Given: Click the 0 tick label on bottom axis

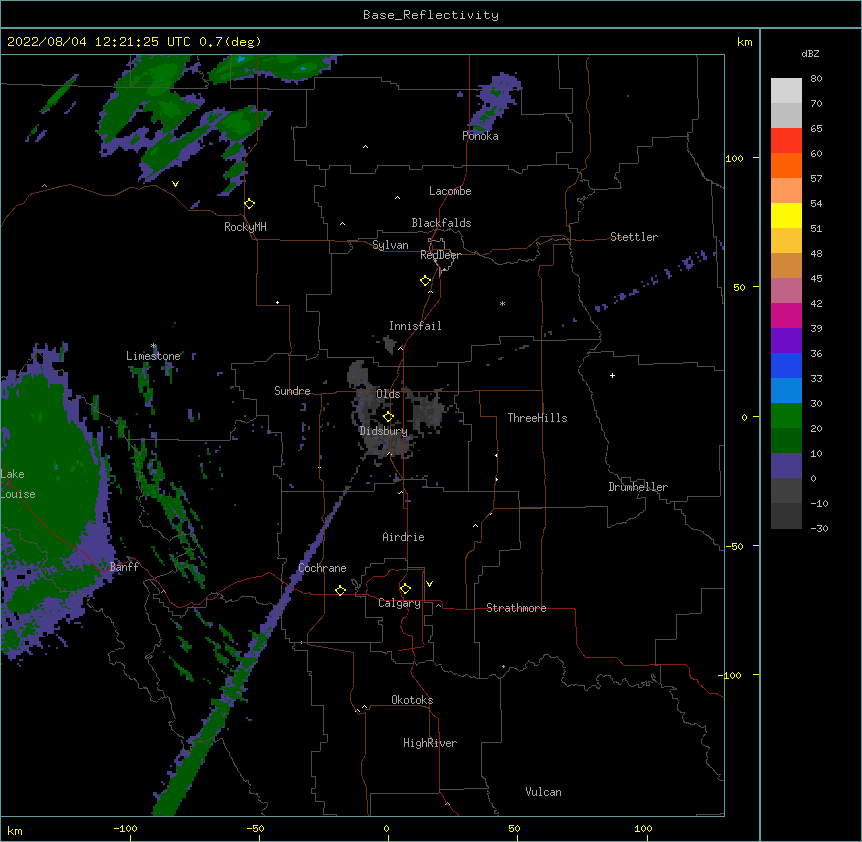Looking at the screenshot, I should [386, 828].
